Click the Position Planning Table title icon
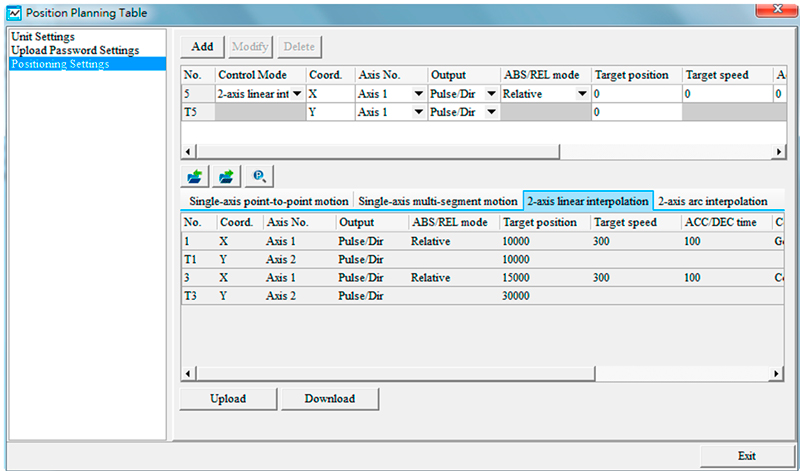 12,11
